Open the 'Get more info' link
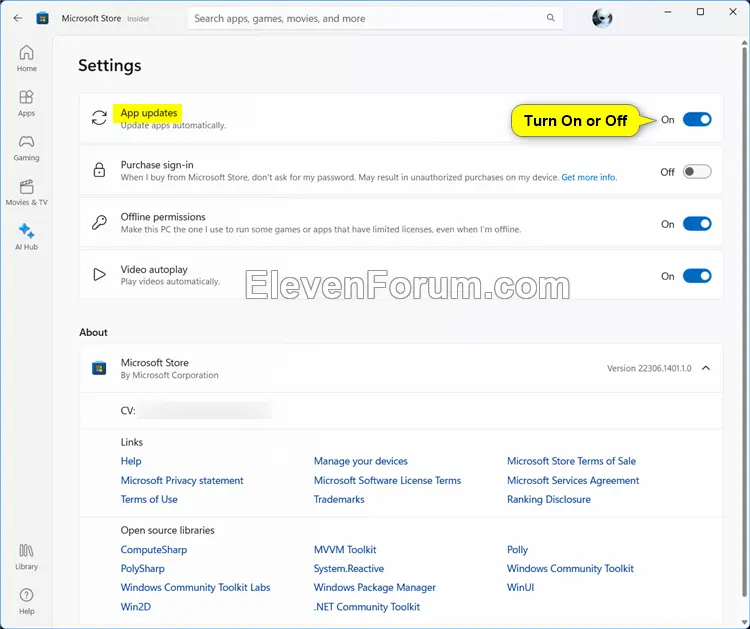 [589, 178]
